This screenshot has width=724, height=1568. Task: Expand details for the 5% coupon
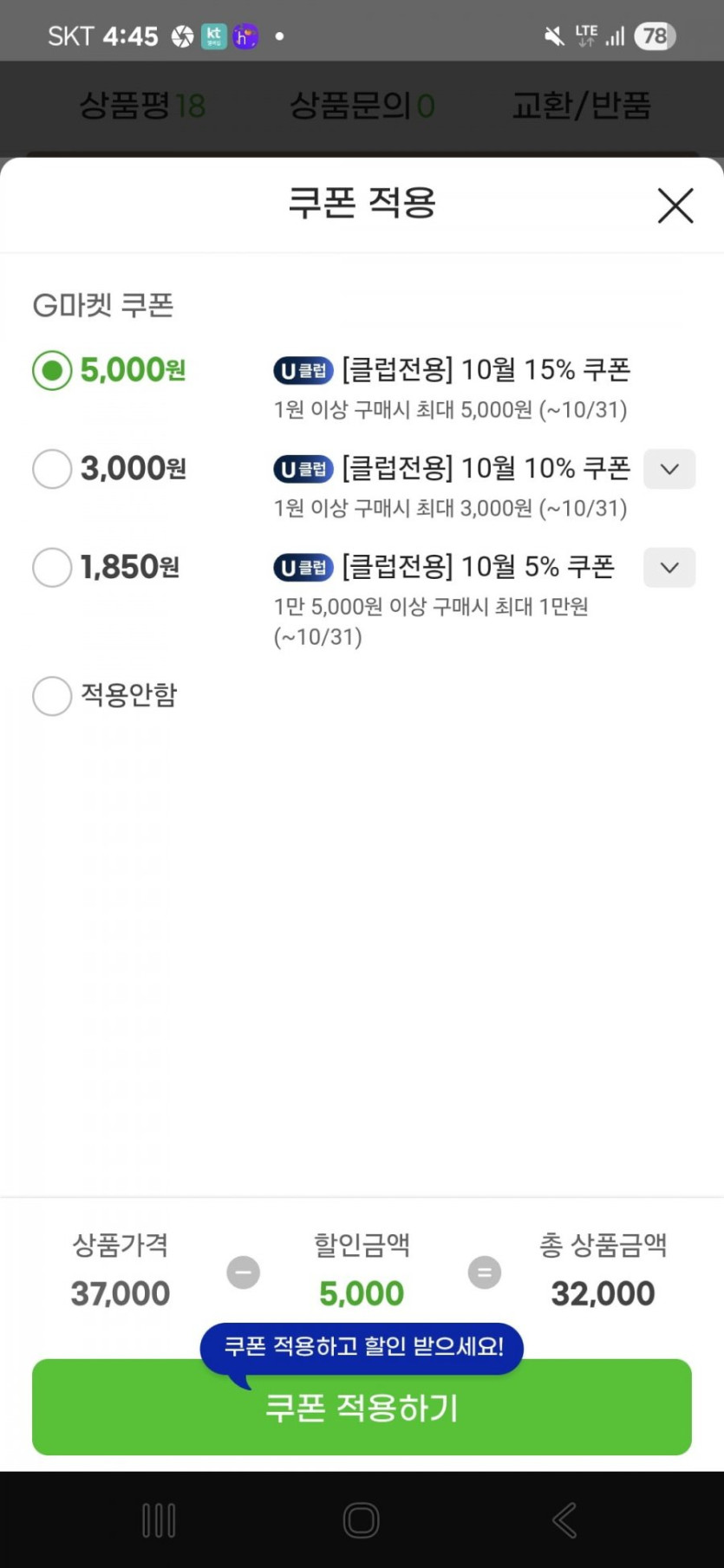click(x=669, y=568)
